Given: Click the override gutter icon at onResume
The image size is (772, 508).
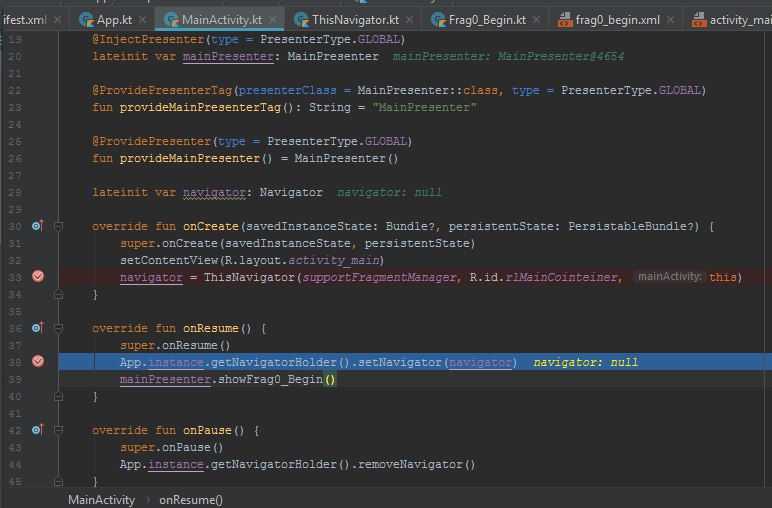Looking at the screenshot, I should point(38,328).
